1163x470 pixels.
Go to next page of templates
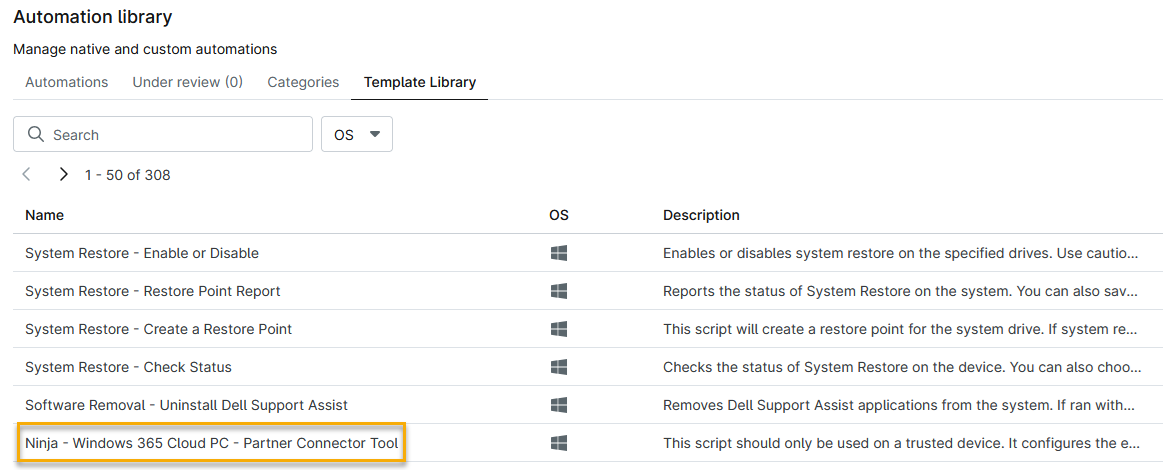tap(64, 175)
